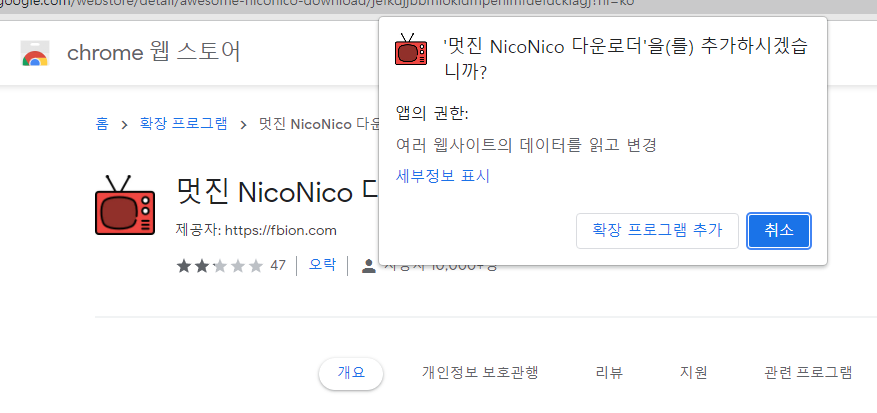The width and height of the screenshot is (877, 413).
Task: Open the '오락' category link
Action: [x=323, y=265]
